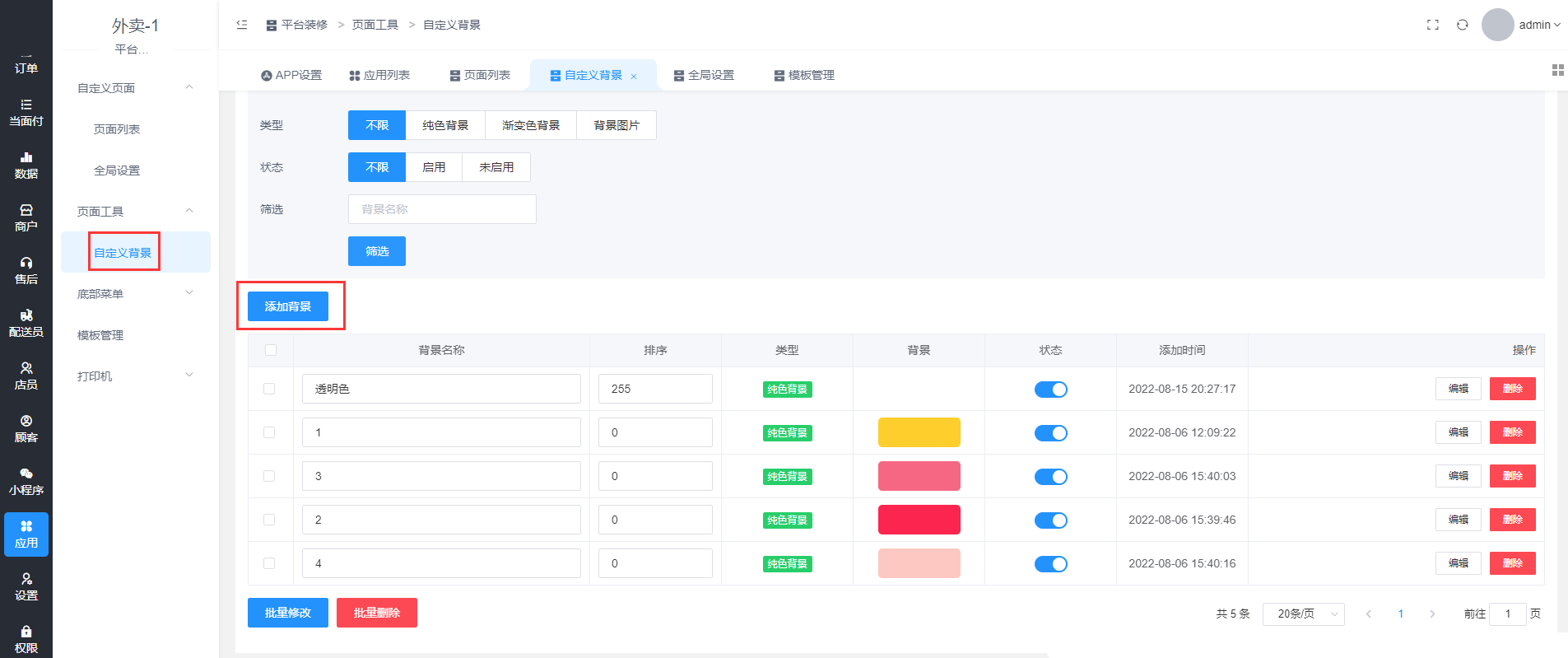The width and height of the screenshot is (1568, 658).
Task: Click the 平台装修 breadcrumb
Action: click(x=297, y=25)
